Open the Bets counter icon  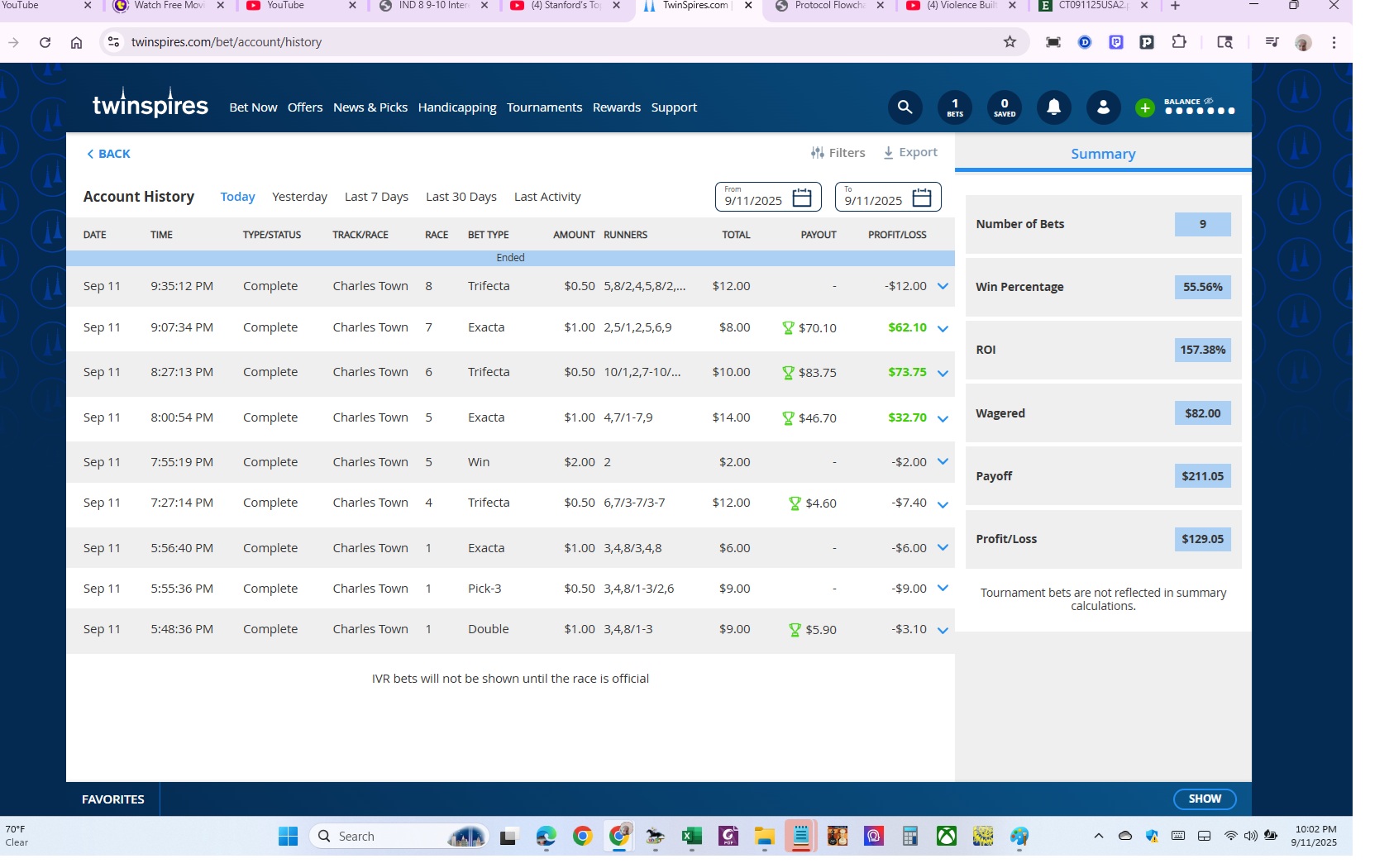955,107
